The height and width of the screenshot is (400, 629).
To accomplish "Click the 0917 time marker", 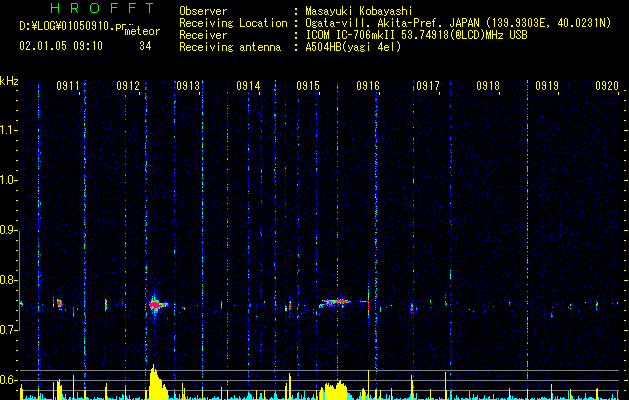I will point(428,85).
